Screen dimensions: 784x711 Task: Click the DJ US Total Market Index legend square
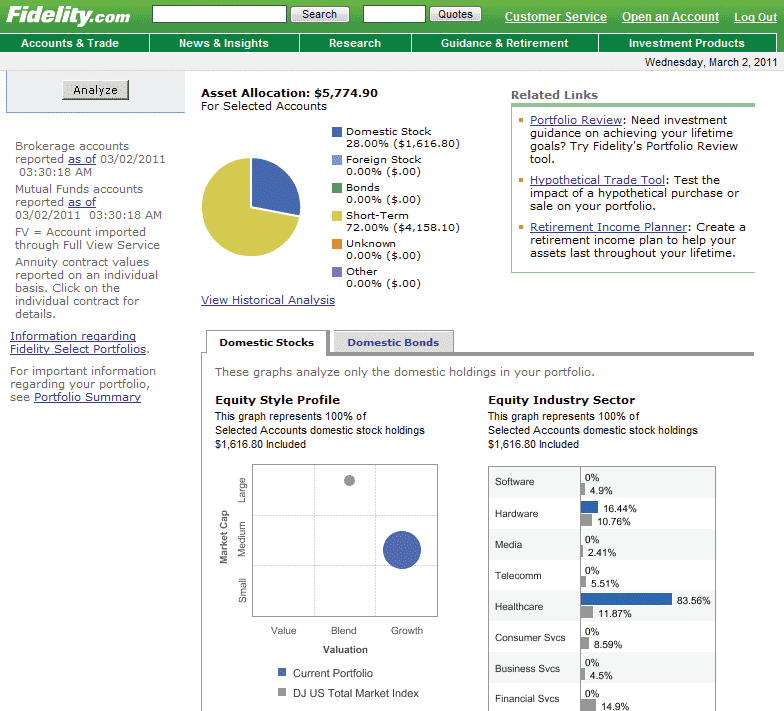[x=282, y=692]
